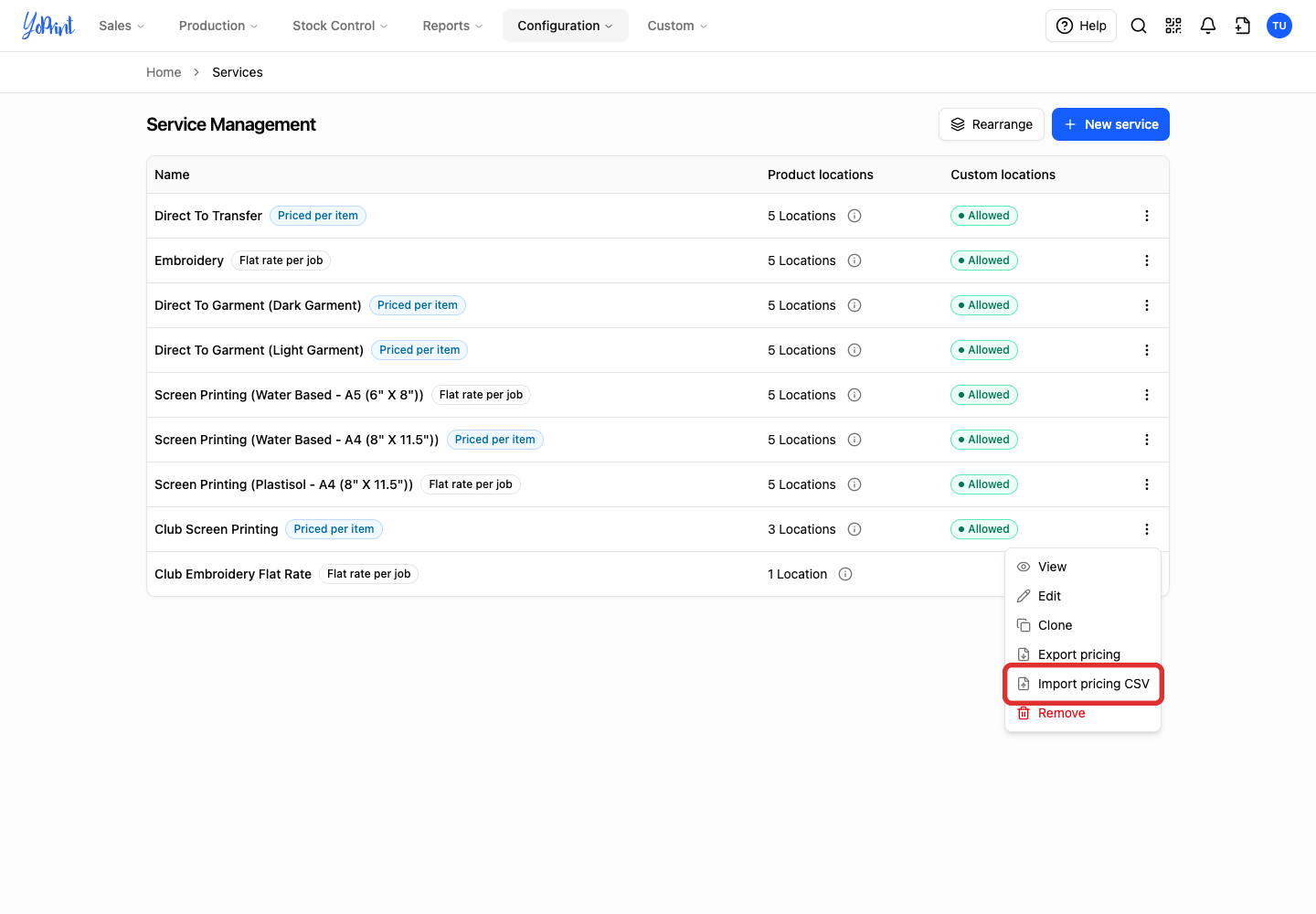
Task: Choose View from the context menu
Action: click(x=1083, y=567)
